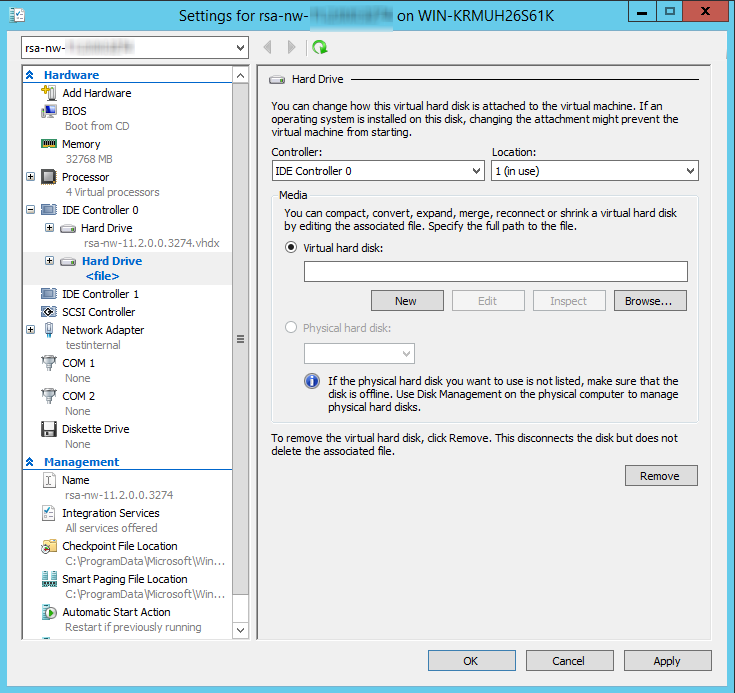Click the Diskette Drive icon
Image resolution: width=735 pixels, height=693 pixels.
click(48, 429)
